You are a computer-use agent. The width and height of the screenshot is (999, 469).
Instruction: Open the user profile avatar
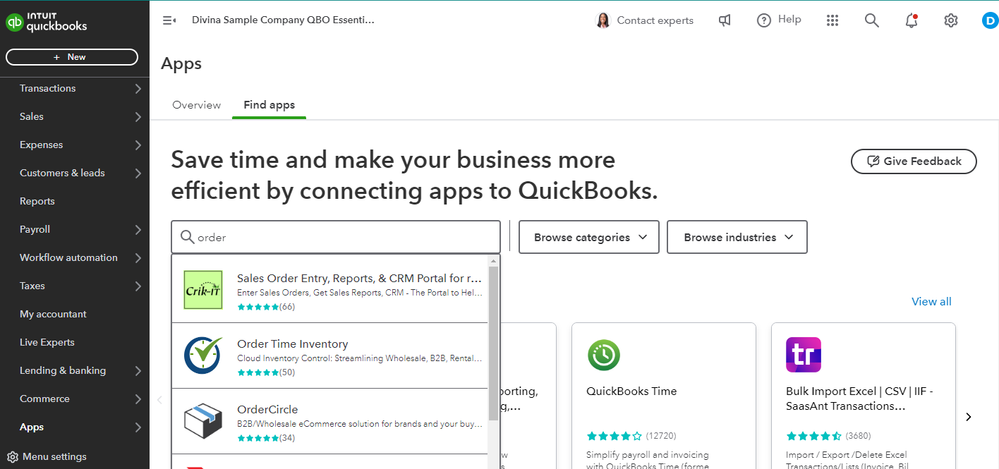click(x=990, y=20)
